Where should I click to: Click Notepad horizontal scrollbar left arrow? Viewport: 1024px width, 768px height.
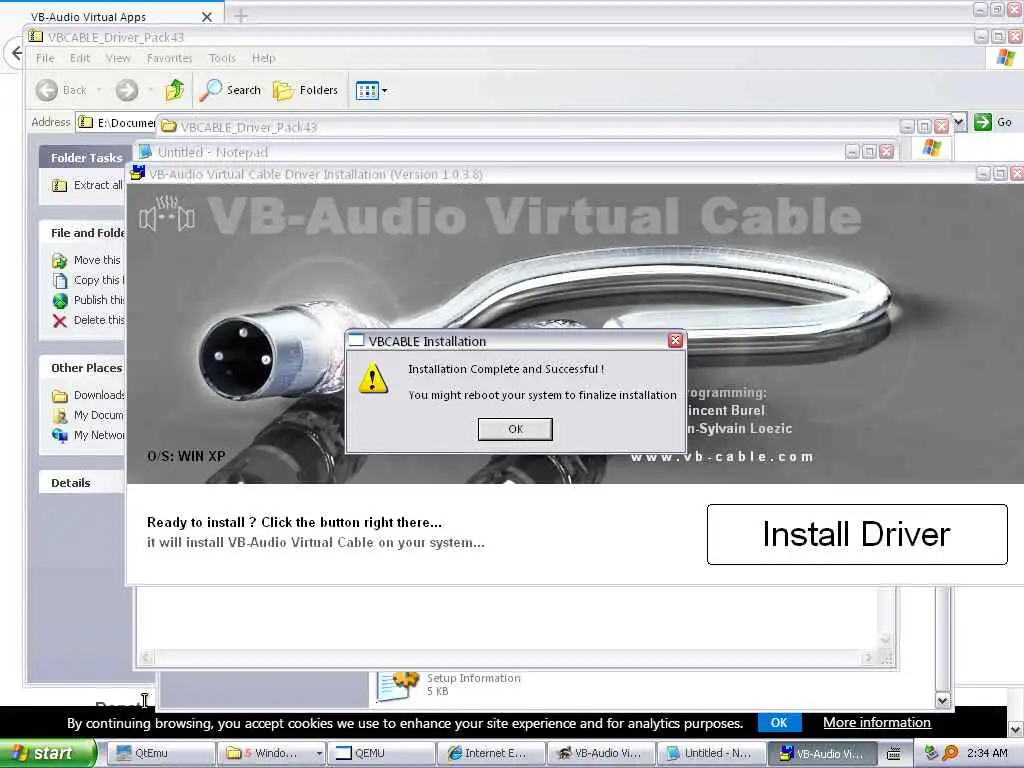[x=147, y=658]
